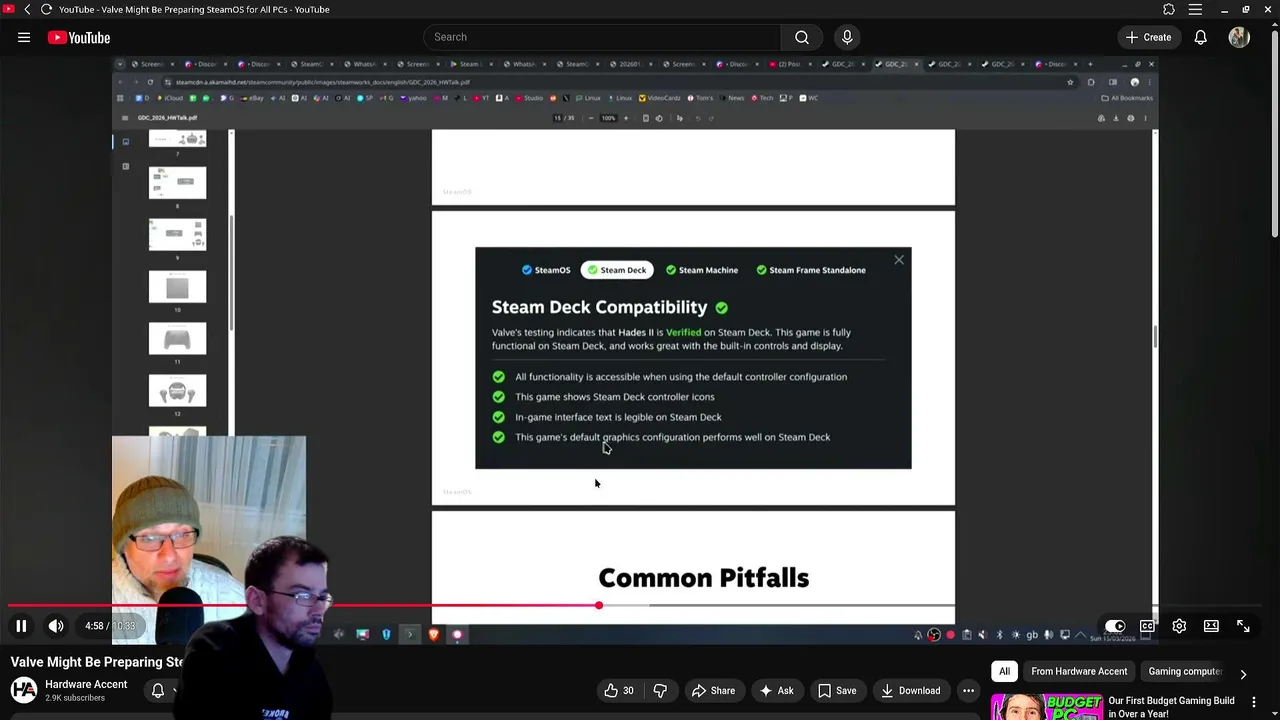Save the video to a playlist
This screenshot has width=1280, height=720.
pos(836,690)
